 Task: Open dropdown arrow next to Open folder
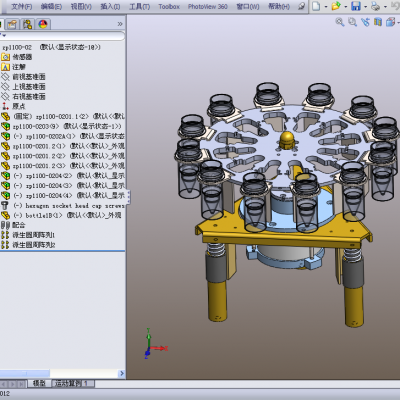click(x=345, y=6)
